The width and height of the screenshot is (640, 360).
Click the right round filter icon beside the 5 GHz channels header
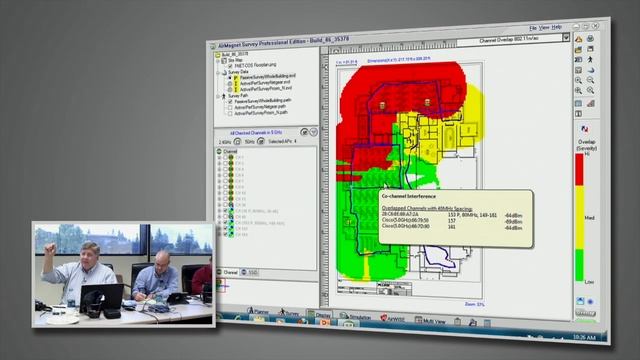[x=313, y=132]
